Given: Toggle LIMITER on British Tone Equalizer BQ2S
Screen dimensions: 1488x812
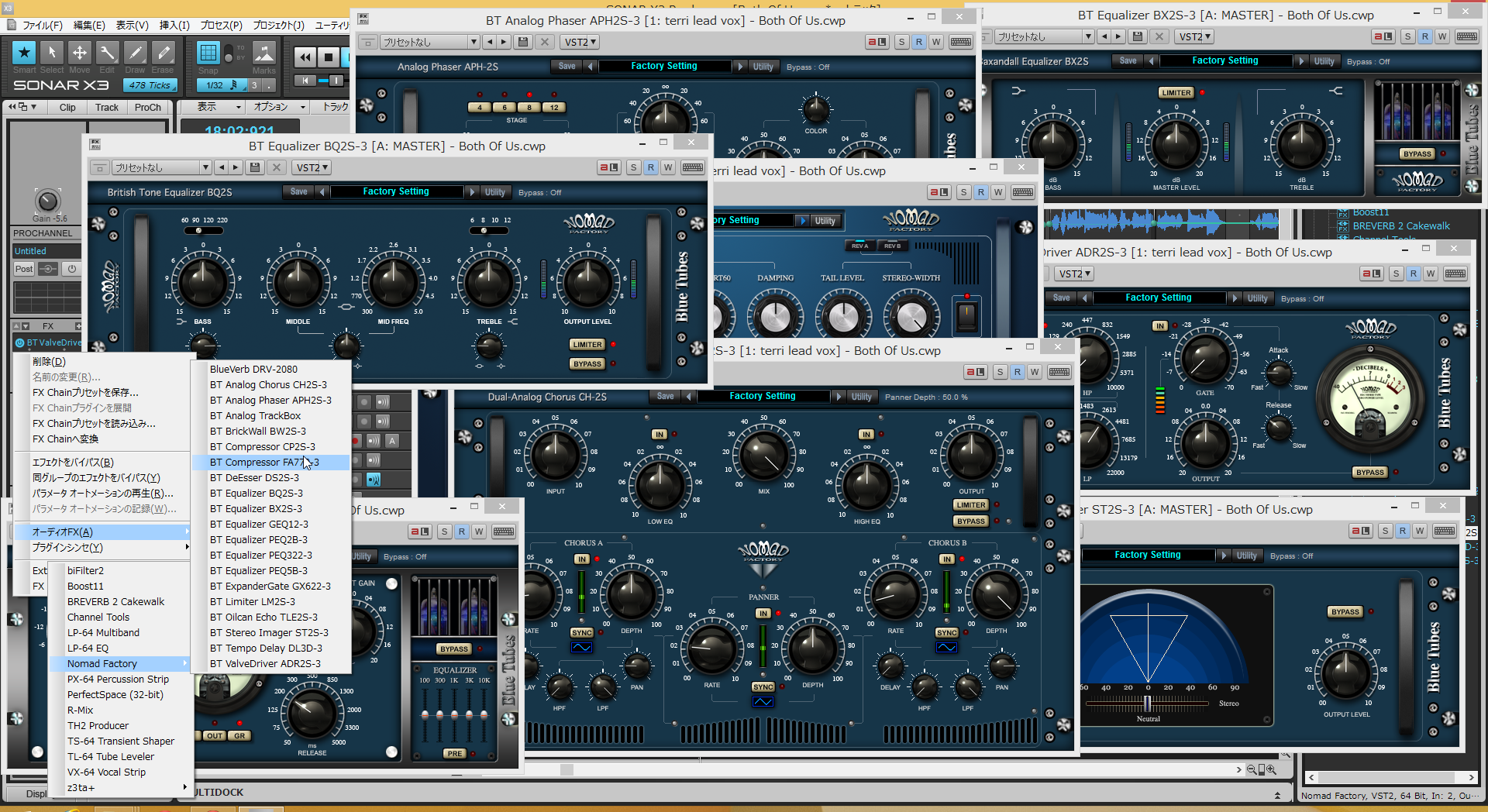Looking at the screenshot, I should coord(587,344).
